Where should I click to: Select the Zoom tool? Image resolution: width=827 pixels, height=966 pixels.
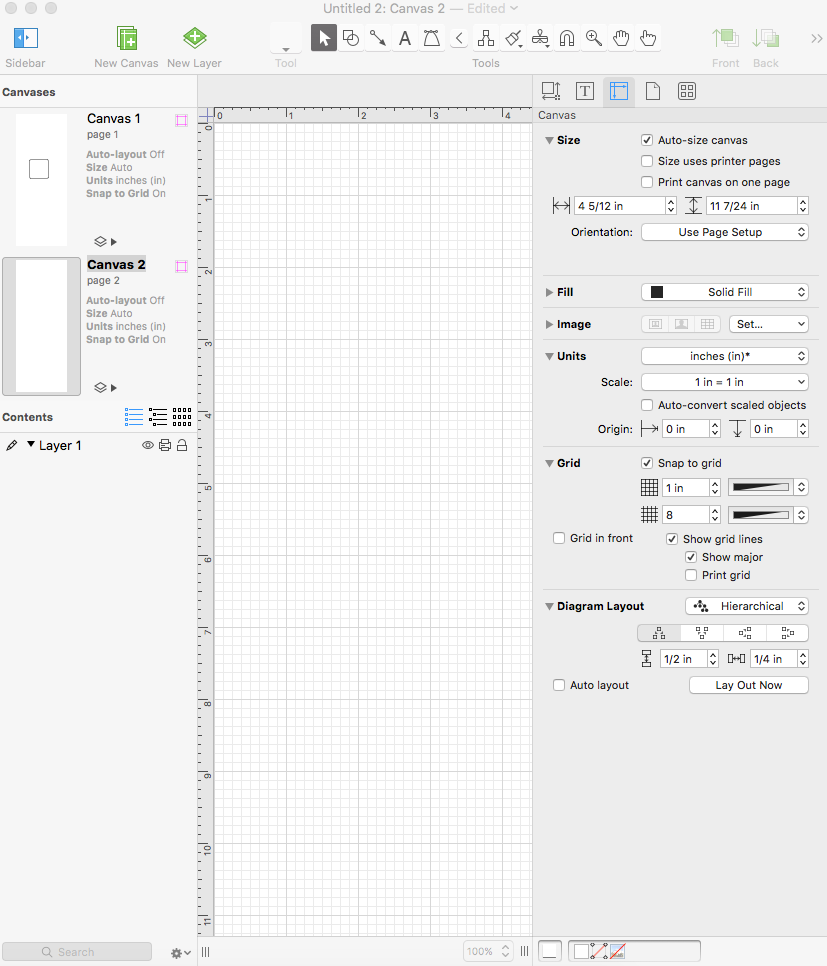pos(594,38)
